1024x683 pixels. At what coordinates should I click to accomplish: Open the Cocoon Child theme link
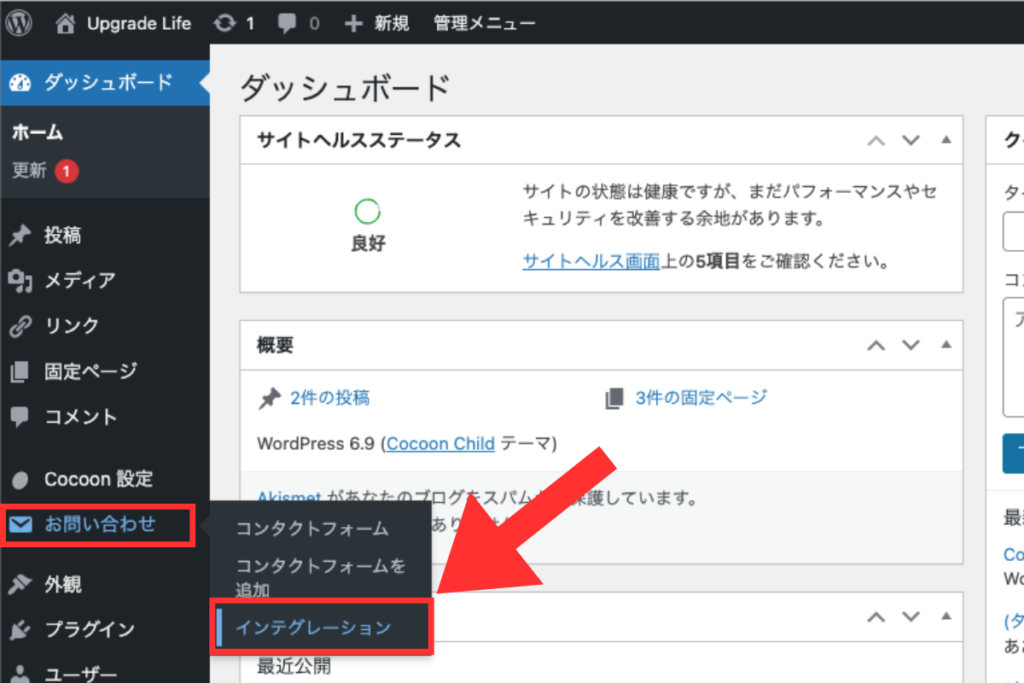(440, 443)
